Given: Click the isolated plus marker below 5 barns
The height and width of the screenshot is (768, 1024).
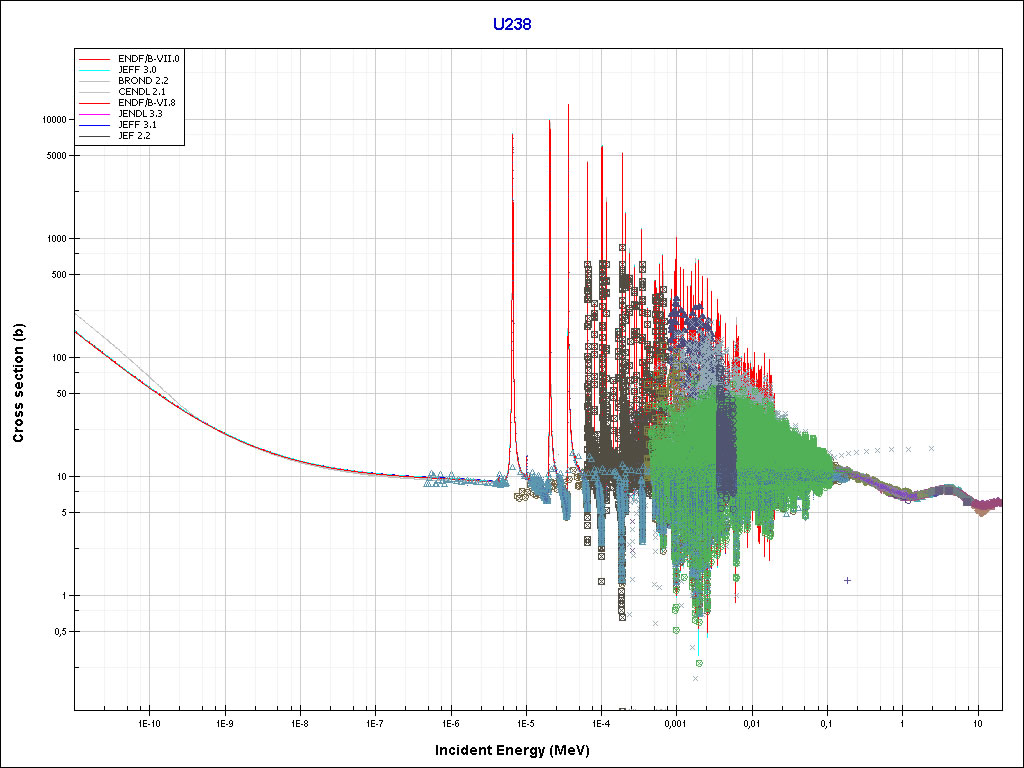Looking at the screenshot, I should point(847,580).
